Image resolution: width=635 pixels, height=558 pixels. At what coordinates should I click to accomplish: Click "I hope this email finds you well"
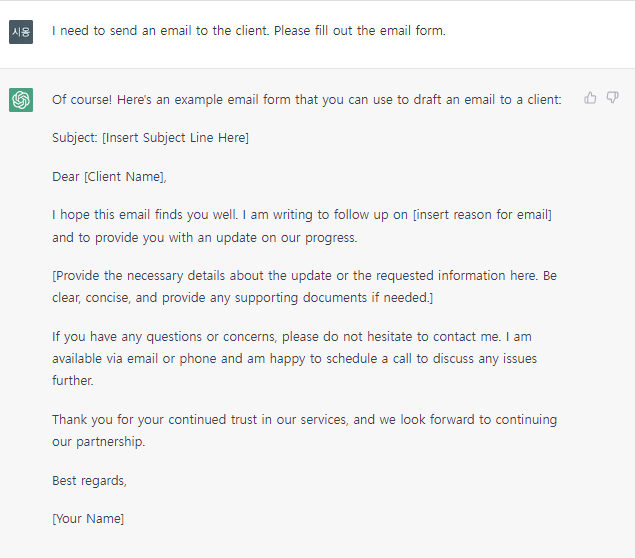coord(144,215)
